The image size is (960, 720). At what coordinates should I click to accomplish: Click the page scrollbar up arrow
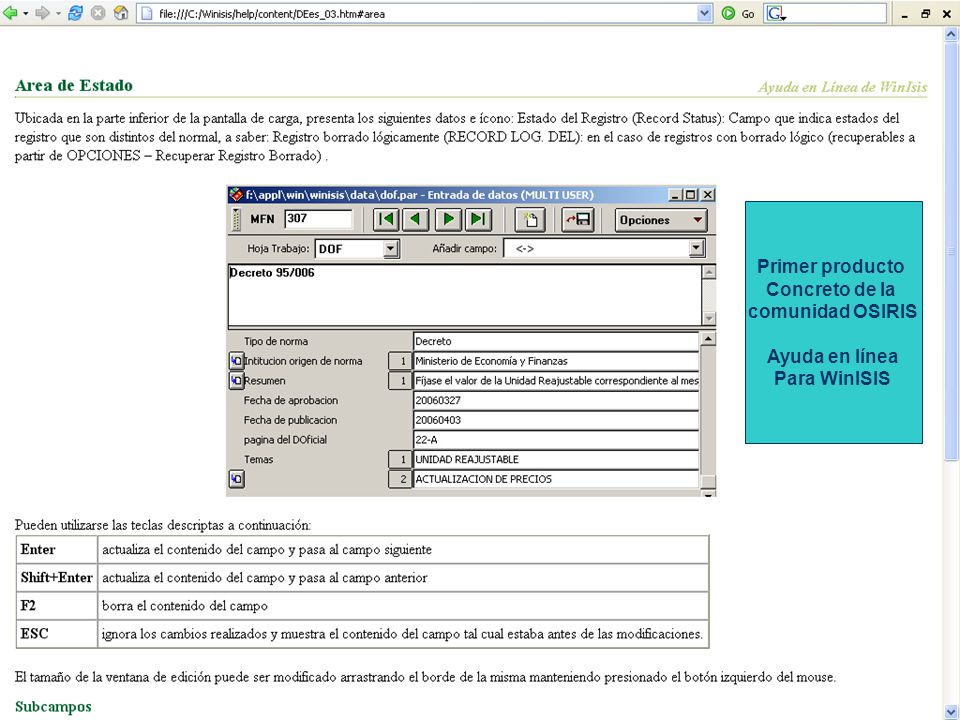pos(951,34)
